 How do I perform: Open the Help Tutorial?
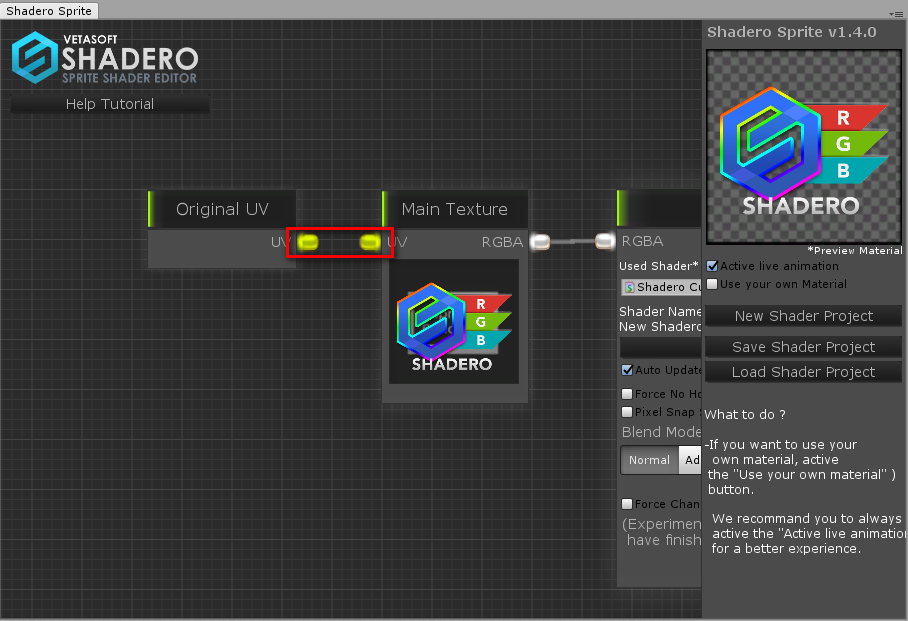point(110,104)
